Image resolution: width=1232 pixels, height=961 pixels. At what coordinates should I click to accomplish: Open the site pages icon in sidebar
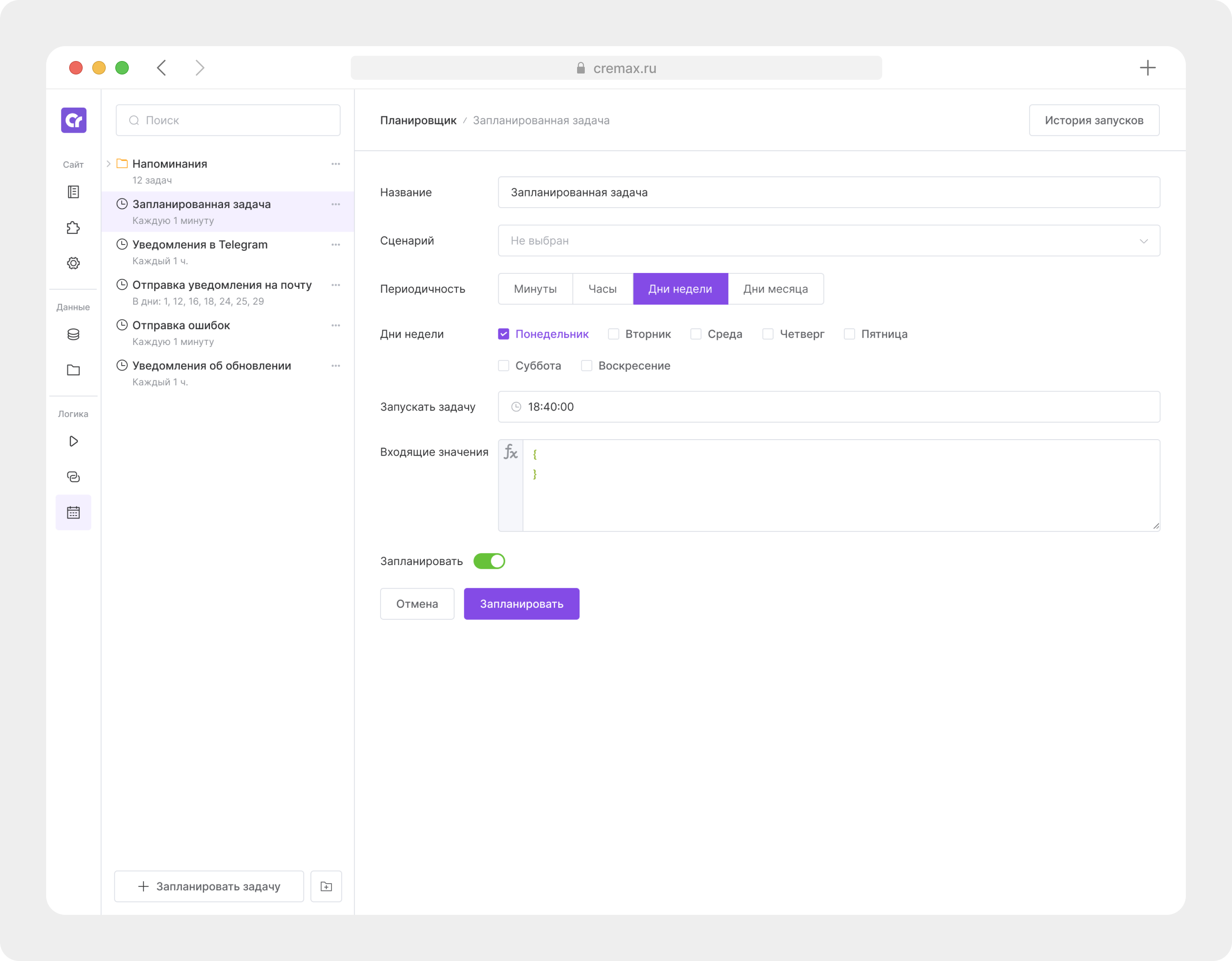[74, 192]
